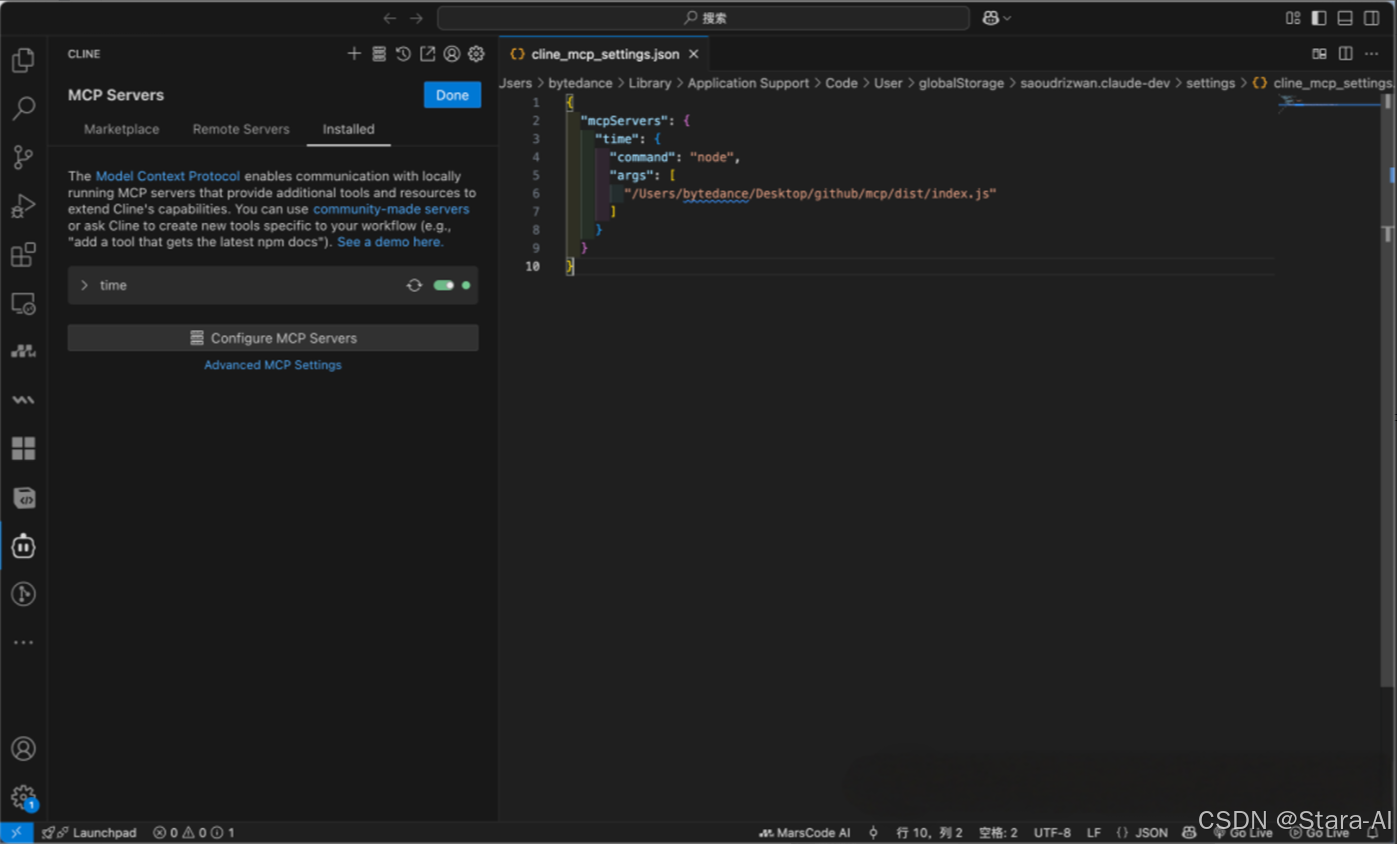Screen dimensions: 1397x844
Task: Open the Remote Explorer monitor icon
Action: (23, 303)
